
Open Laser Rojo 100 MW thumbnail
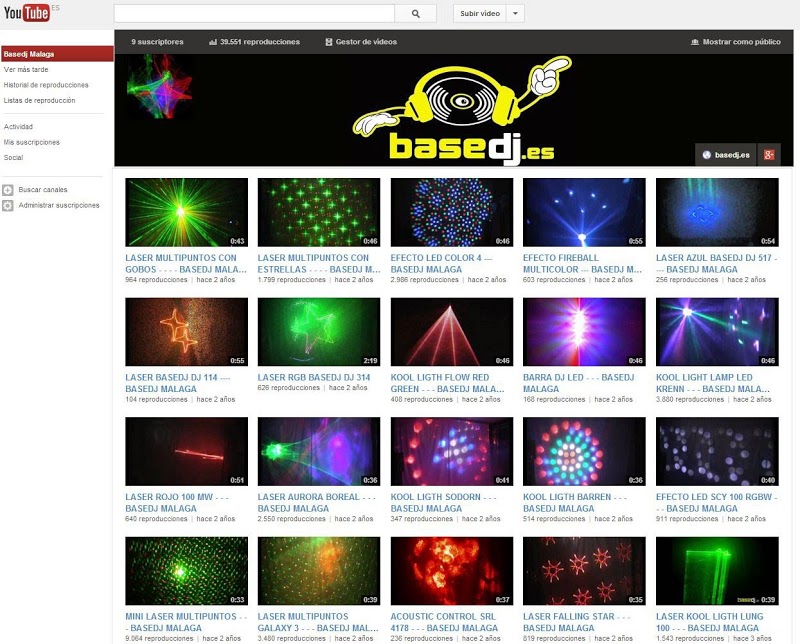pyautogui.click(x=186, y=451)
